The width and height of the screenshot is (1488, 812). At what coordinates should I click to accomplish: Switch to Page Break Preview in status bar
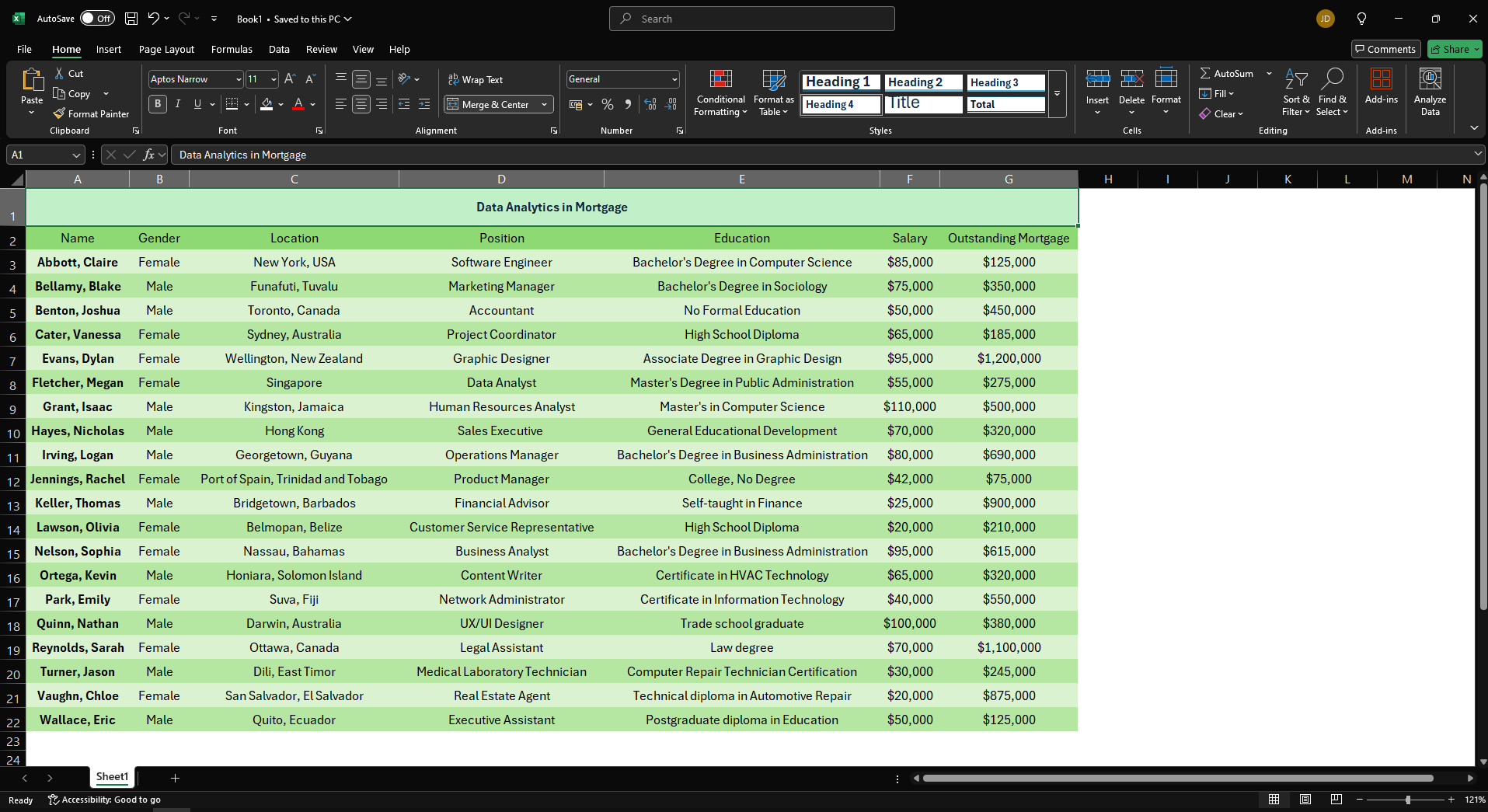coord(1336,800)
